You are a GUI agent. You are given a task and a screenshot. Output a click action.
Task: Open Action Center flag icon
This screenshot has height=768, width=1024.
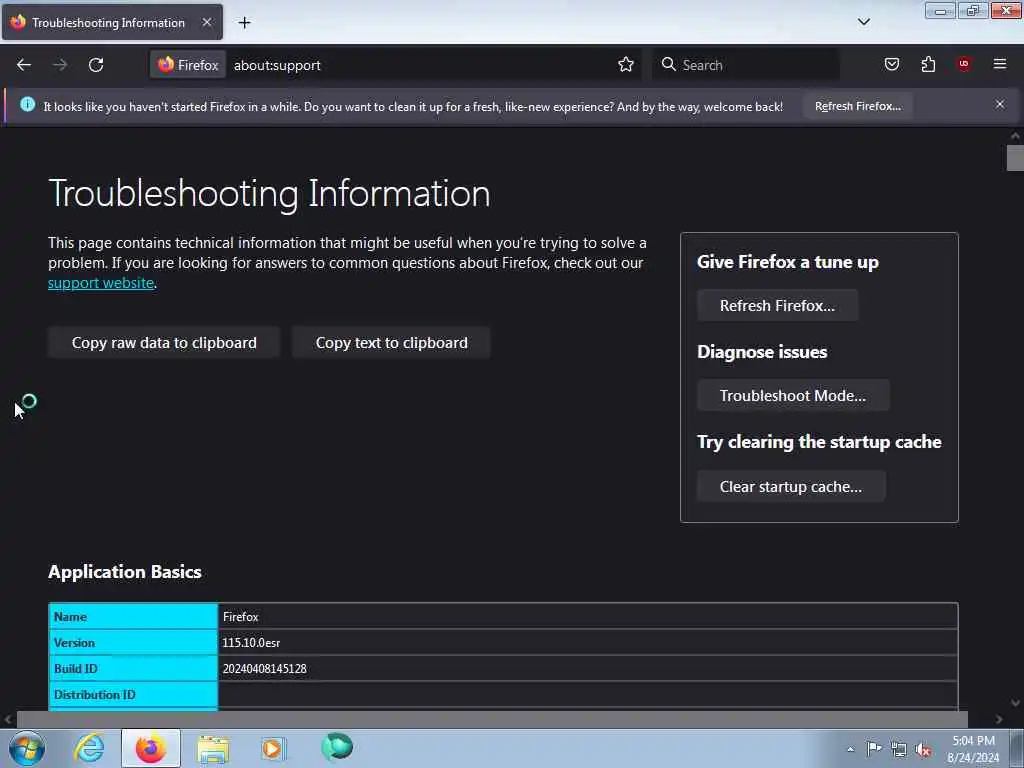tap(874, 748)
